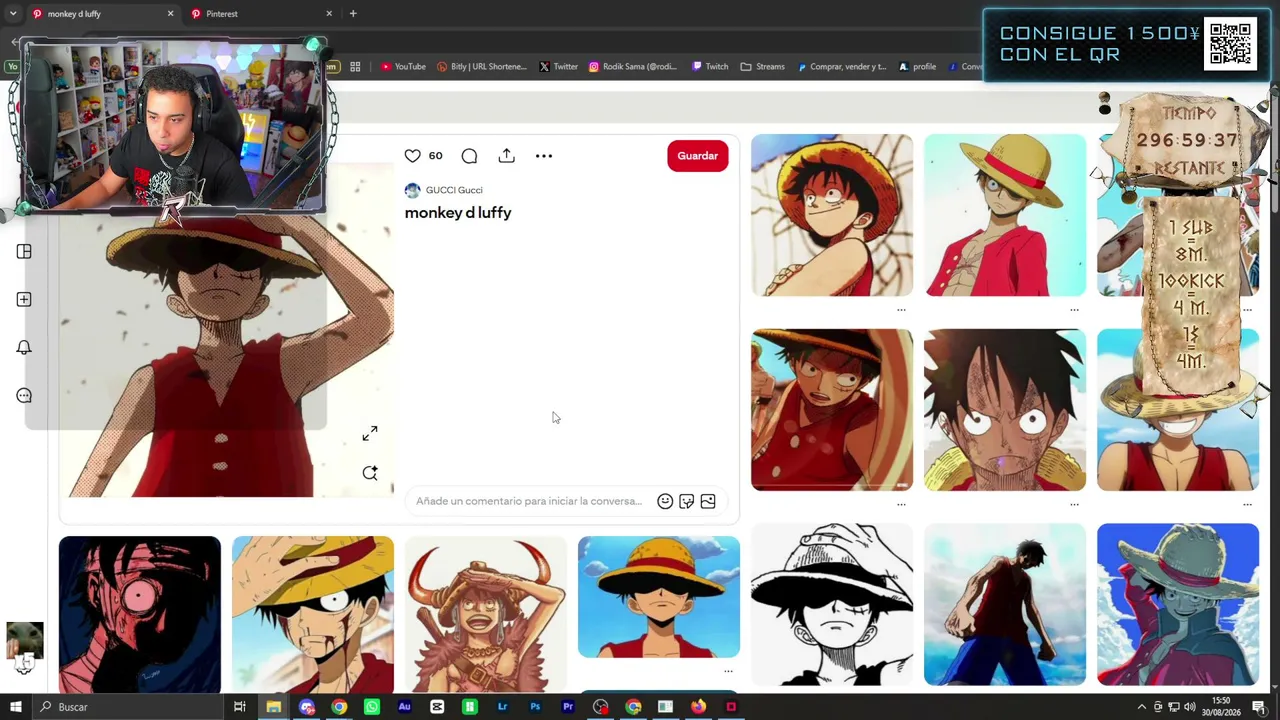This screenshot has height=720, width=1280.
Task: Open Adobe Lightroom from the taskbar
Action: coord(502,707)
